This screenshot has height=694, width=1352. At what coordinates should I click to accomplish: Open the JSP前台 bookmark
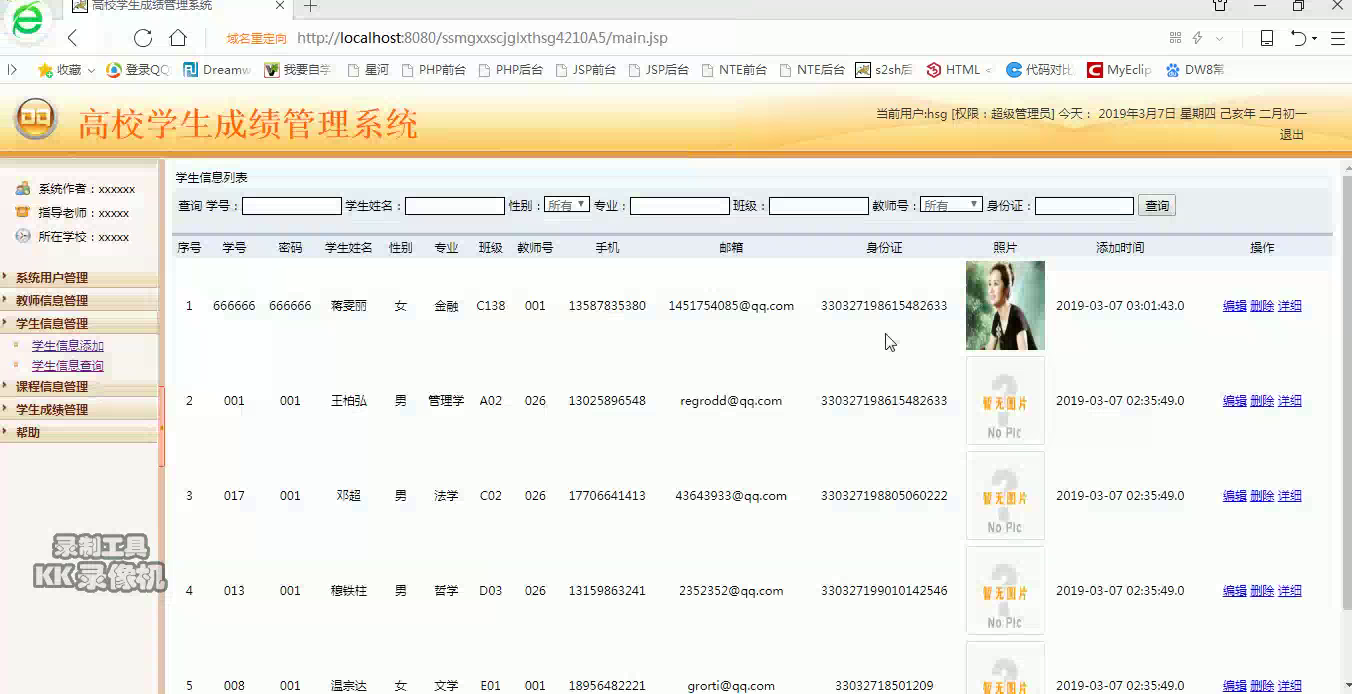click(x=585, y=70)
